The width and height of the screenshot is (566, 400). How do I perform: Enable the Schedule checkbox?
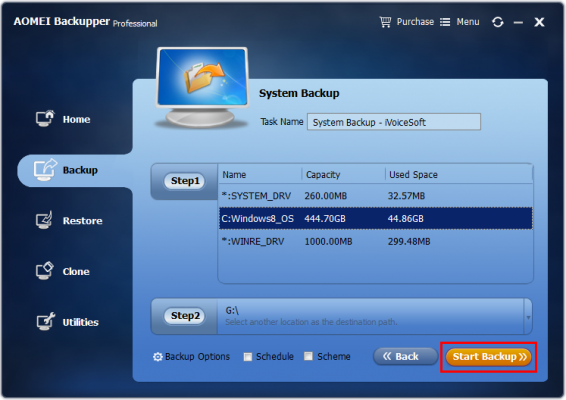[x=248, y=357]
